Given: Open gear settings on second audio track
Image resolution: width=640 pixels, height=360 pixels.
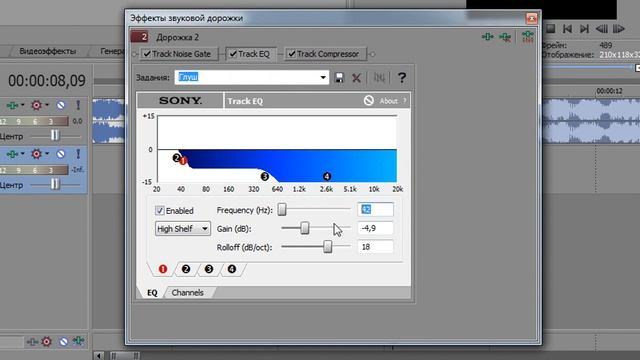Looking at the screenshot, I should click(x=36, y=154).
